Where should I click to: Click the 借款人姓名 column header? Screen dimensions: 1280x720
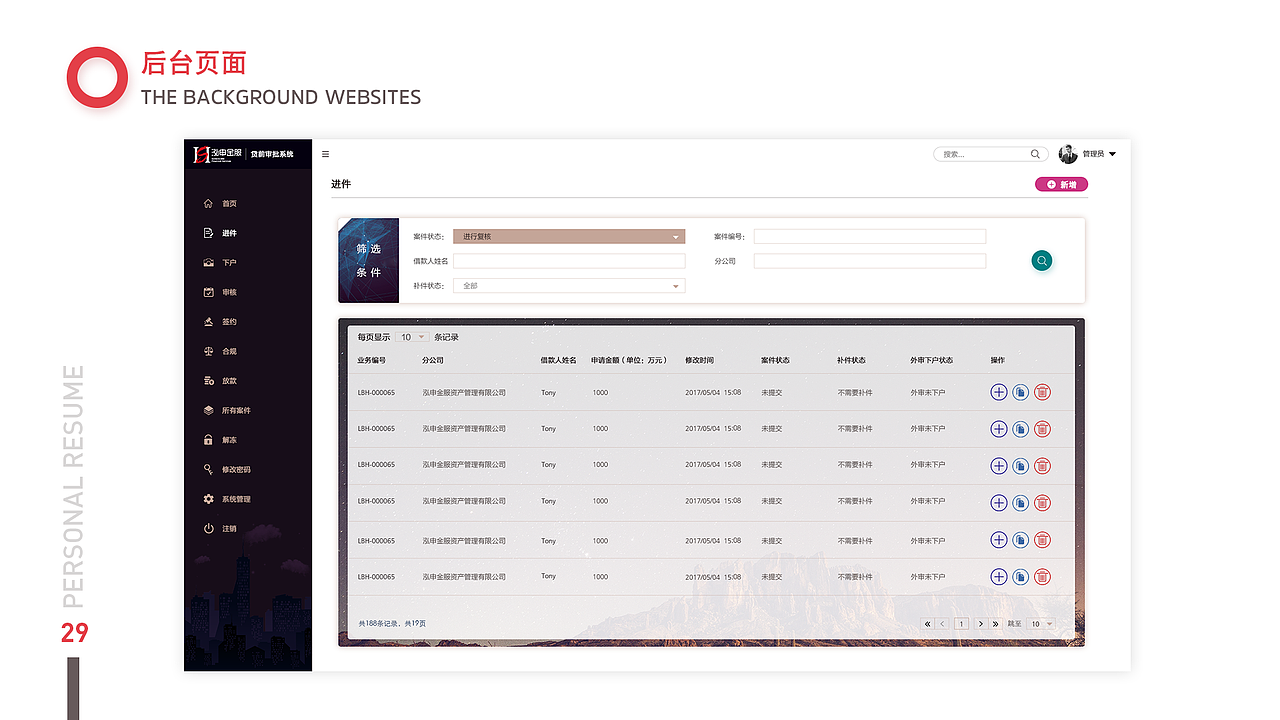pos(559,360)
